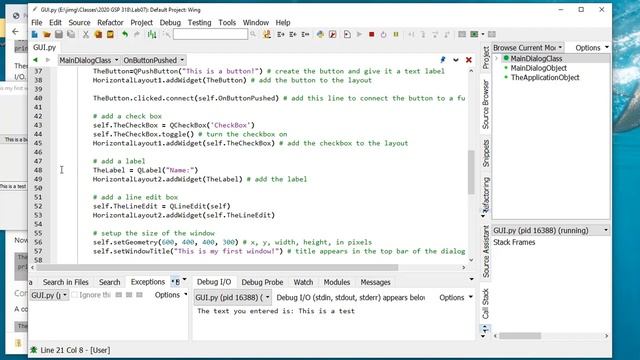Switch to the Search in Files tab

click(x=65, y=282)
